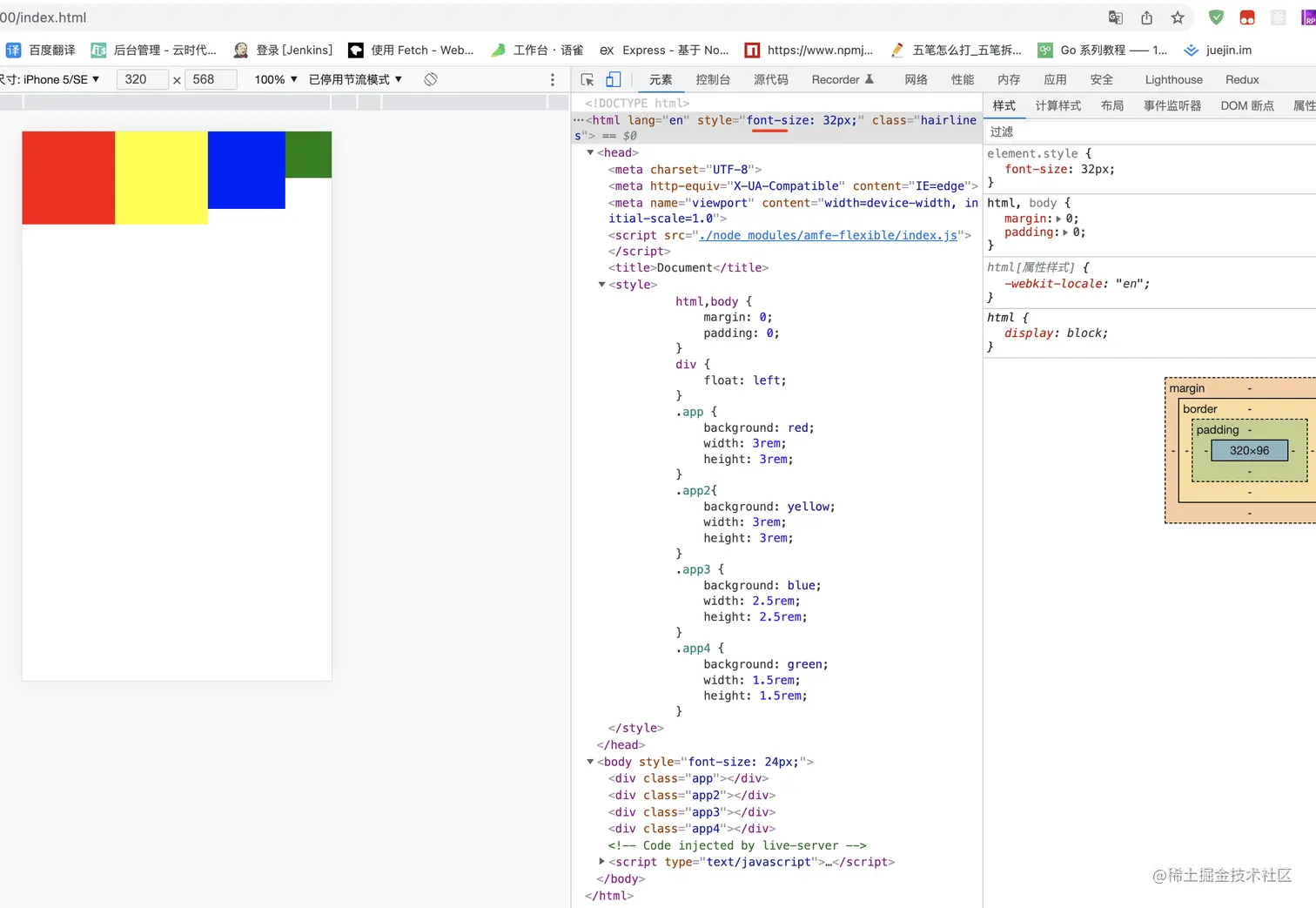Activate the inspect element picker
The image size is (1316, 908).
(587, 79)
